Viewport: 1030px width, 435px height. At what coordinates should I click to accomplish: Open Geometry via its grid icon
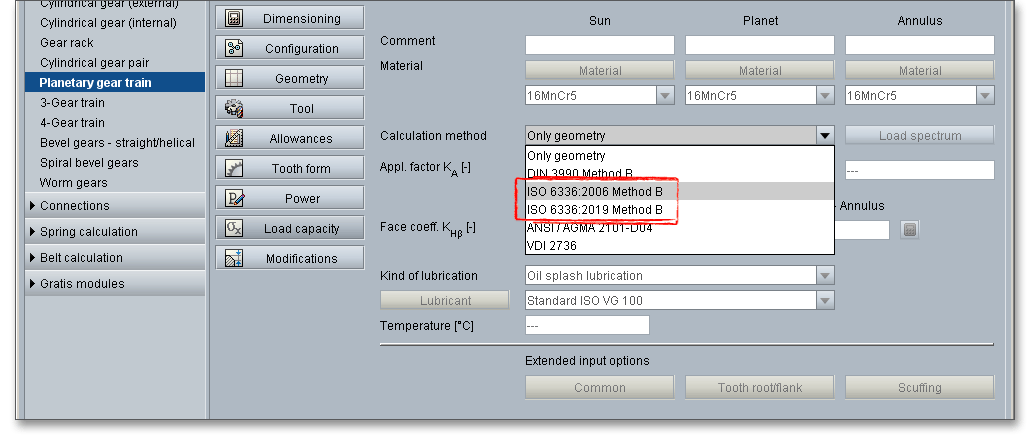point(235,78)
